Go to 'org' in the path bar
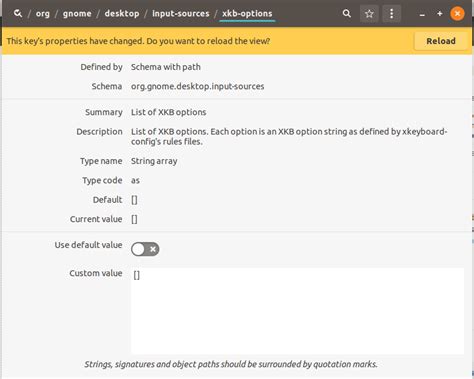Viewport: 474px width, 379px height. (43, 14)
